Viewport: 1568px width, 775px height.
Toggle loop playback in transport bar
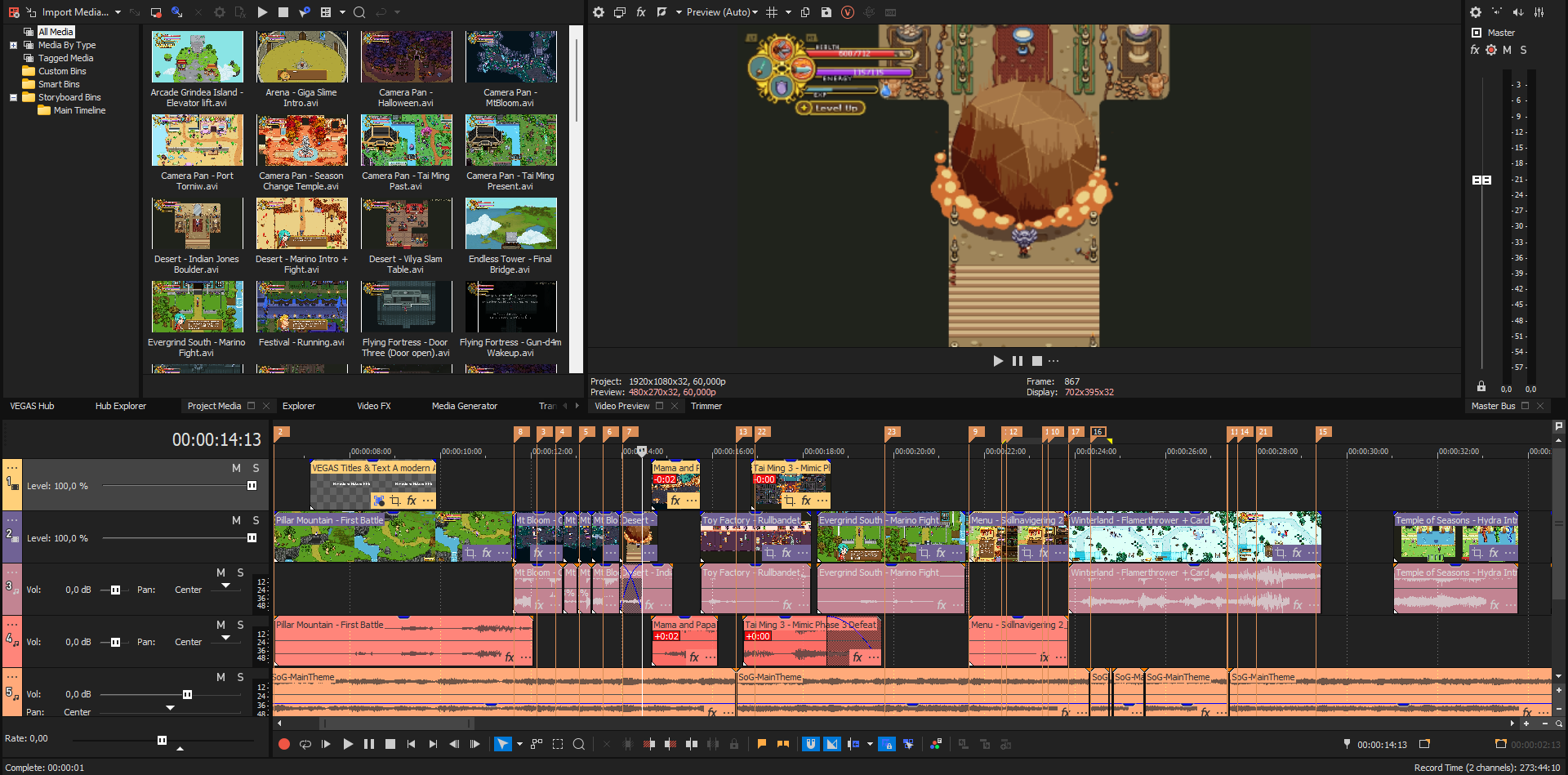click(305, 744)
